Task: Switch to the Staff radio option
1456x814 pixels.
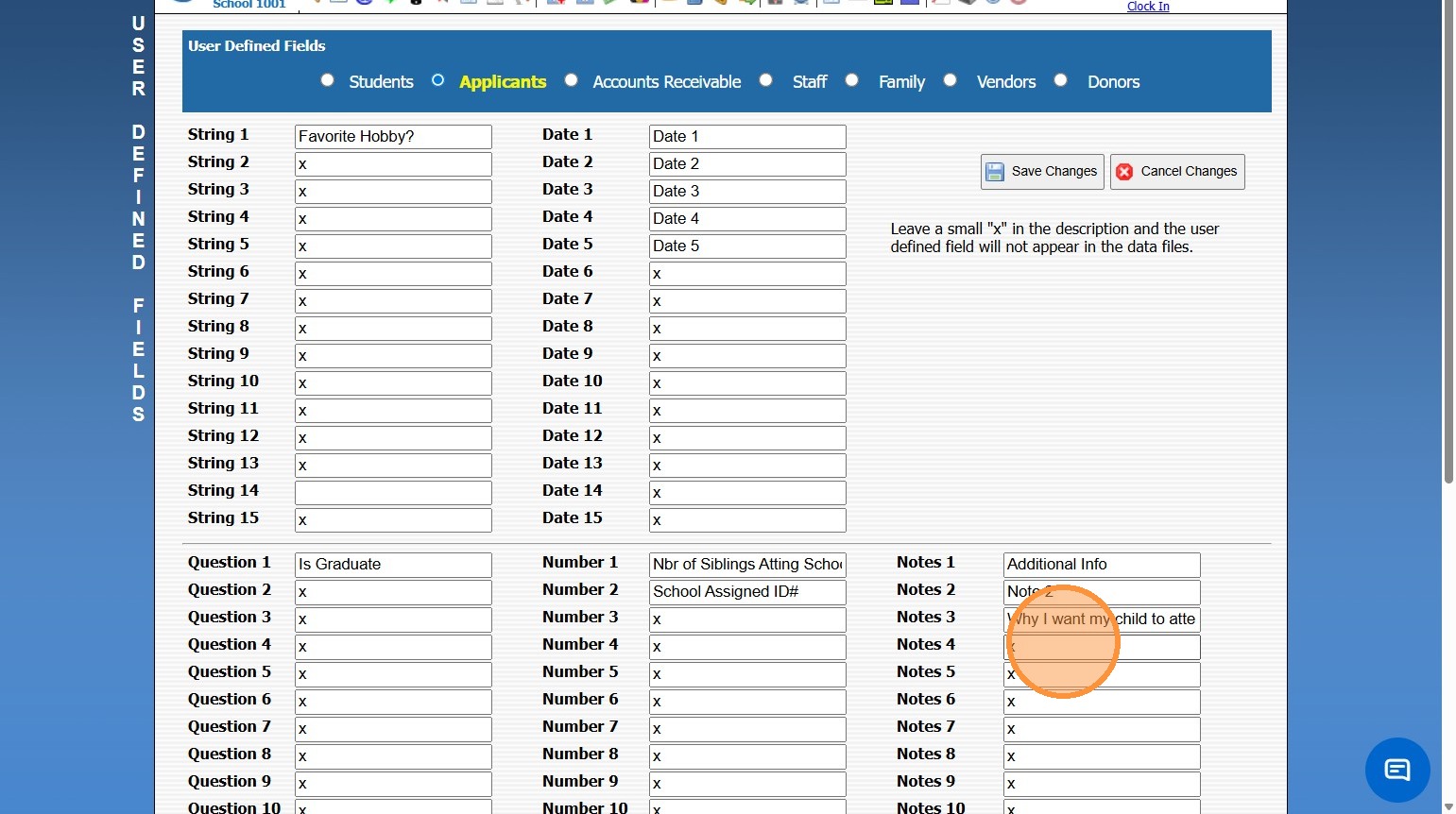Action: (x=765, y=80)
